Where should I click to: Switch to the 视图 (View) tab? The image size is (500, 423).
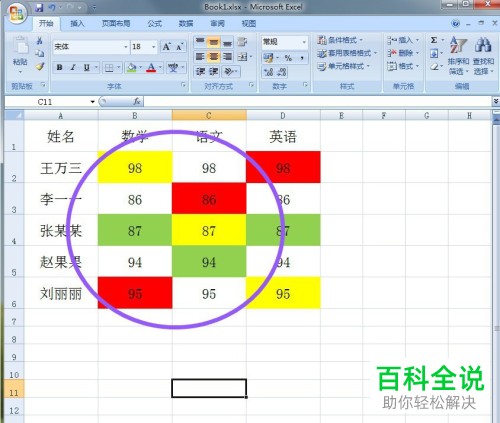pyautogui.click(x=249, y=23)
